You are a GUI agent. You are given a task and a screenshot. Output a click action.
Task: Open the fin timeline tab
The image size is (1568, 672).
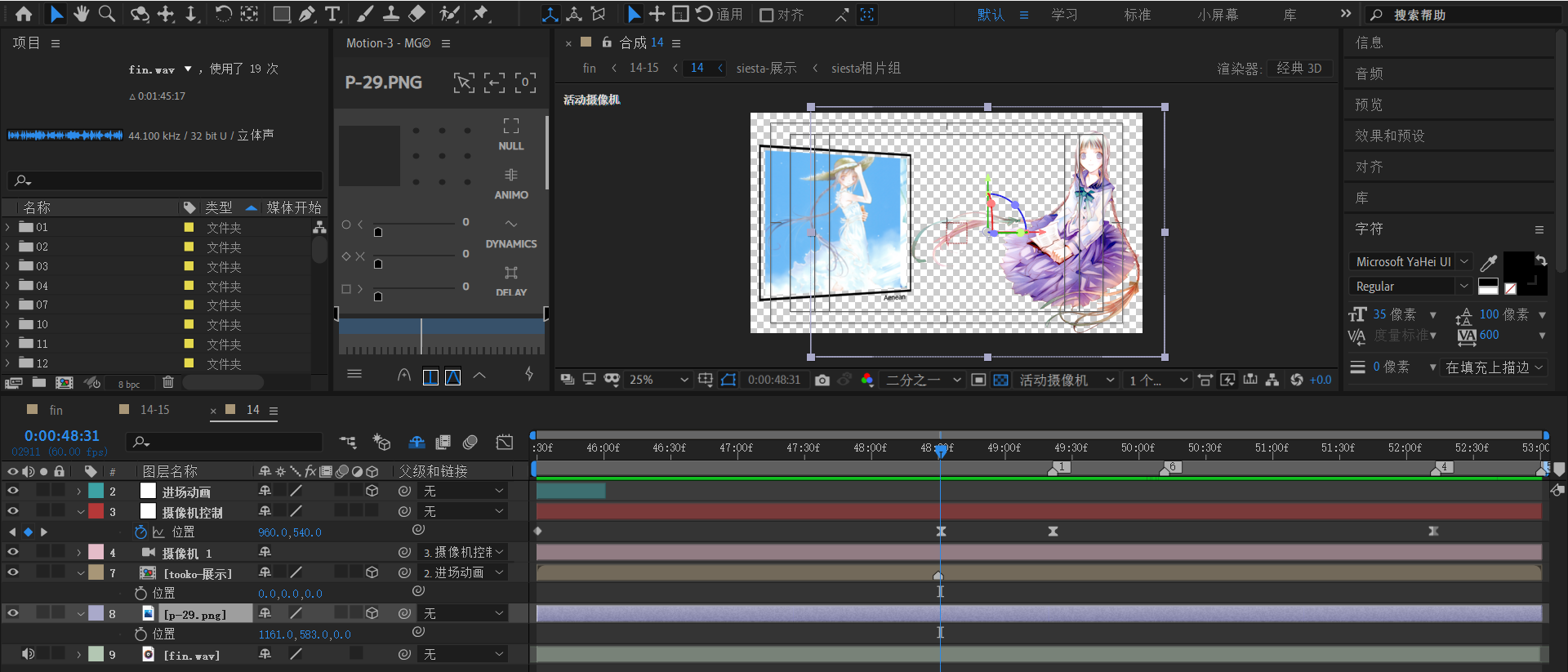[x=56, y=410]
